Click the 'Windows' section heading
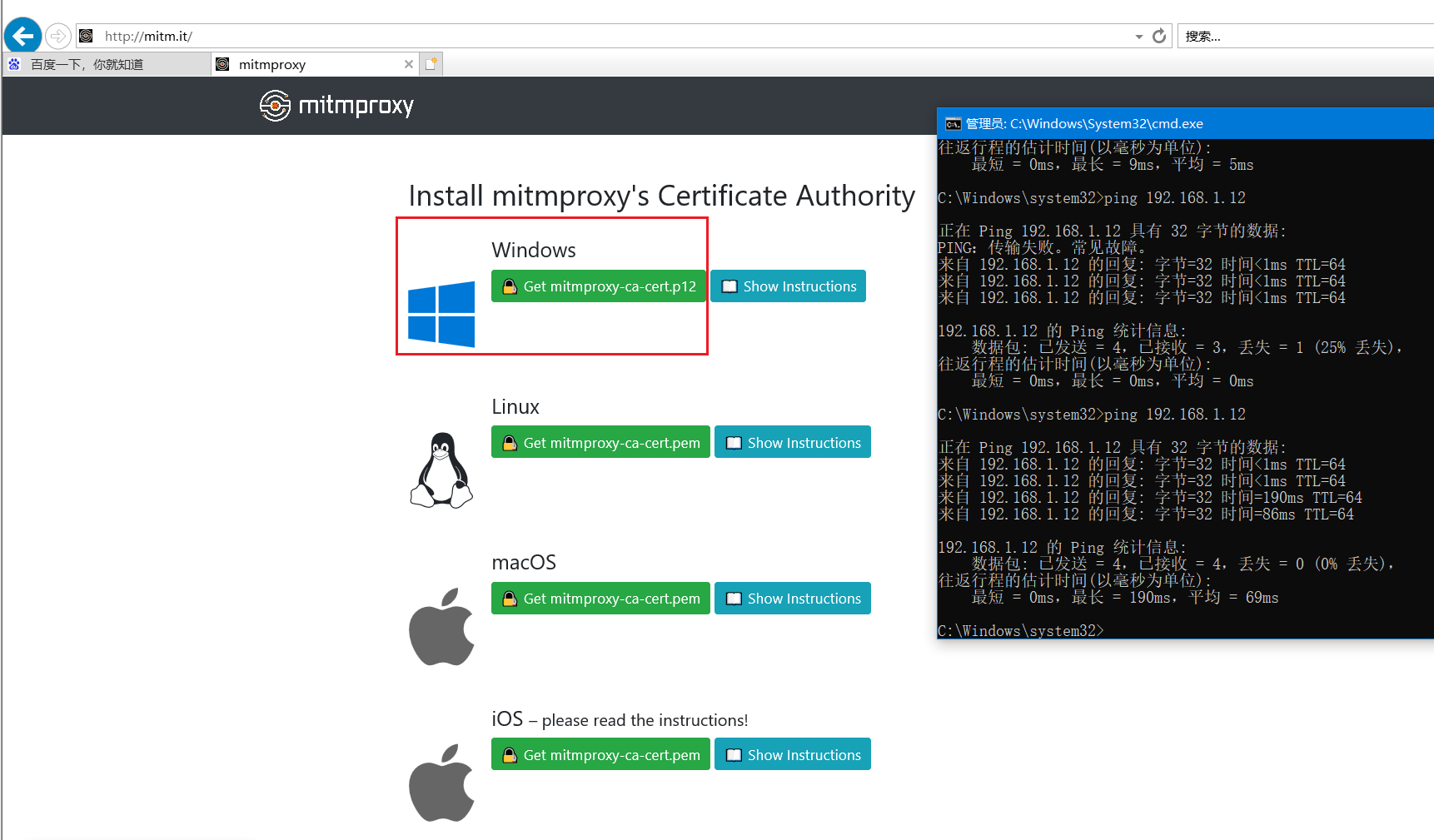Image resolution: width=1434 pixels, height=840 pixels. 534,250
